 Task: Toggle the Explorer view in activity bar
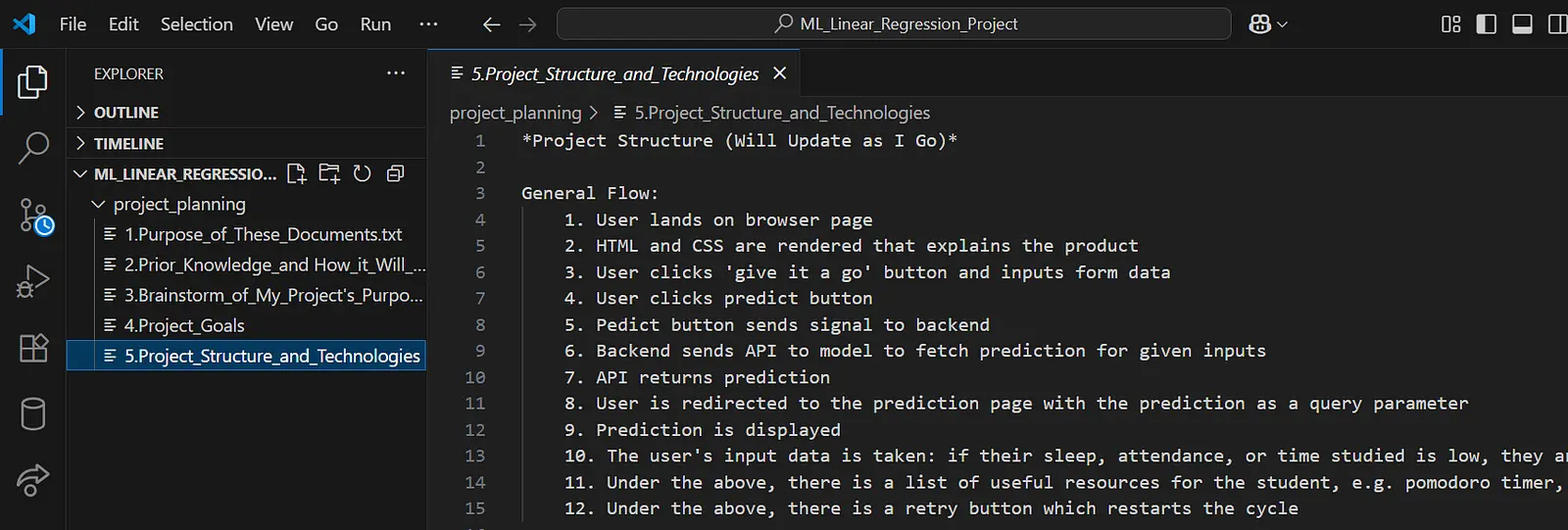click(x=33, y=82)
